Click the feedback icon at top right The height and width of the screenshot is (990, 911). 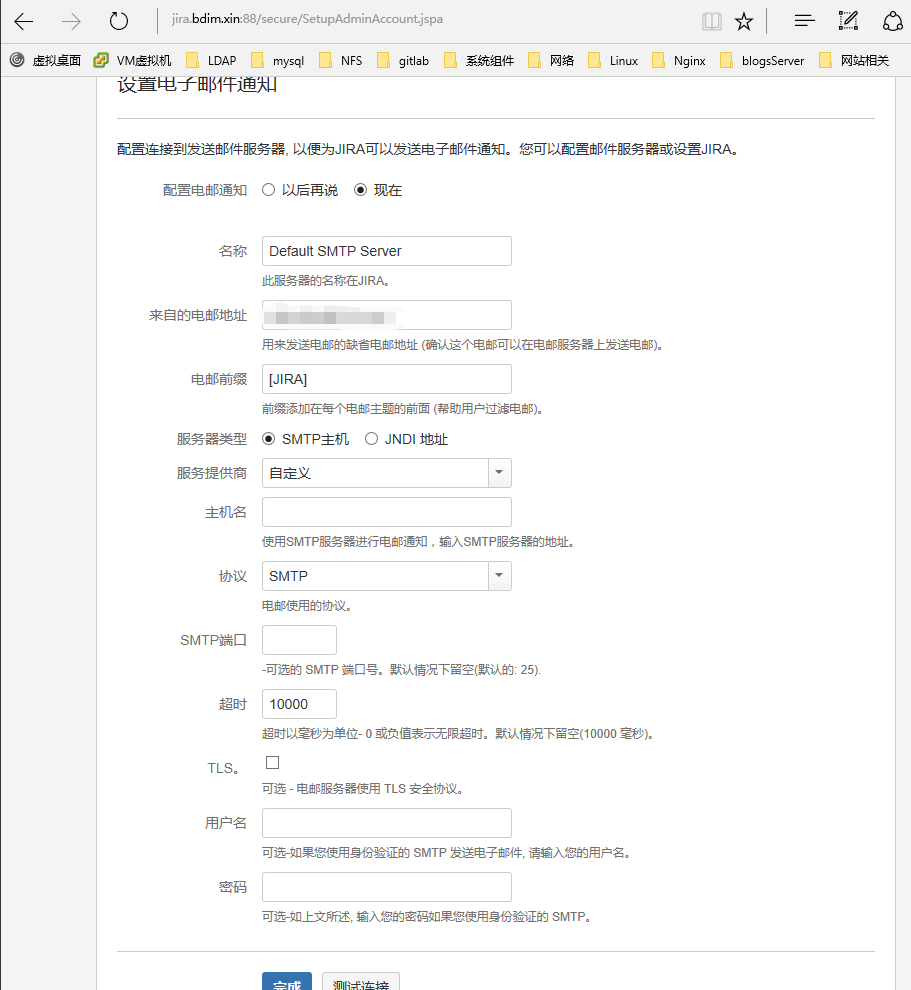pos(893,21)
